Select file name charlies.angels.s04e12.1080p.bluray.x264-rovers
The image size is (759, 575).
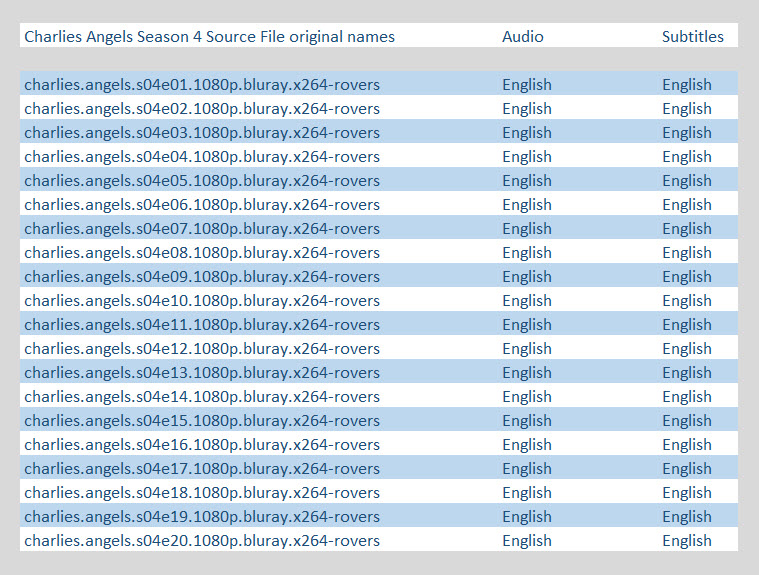(x=202, y=348)
